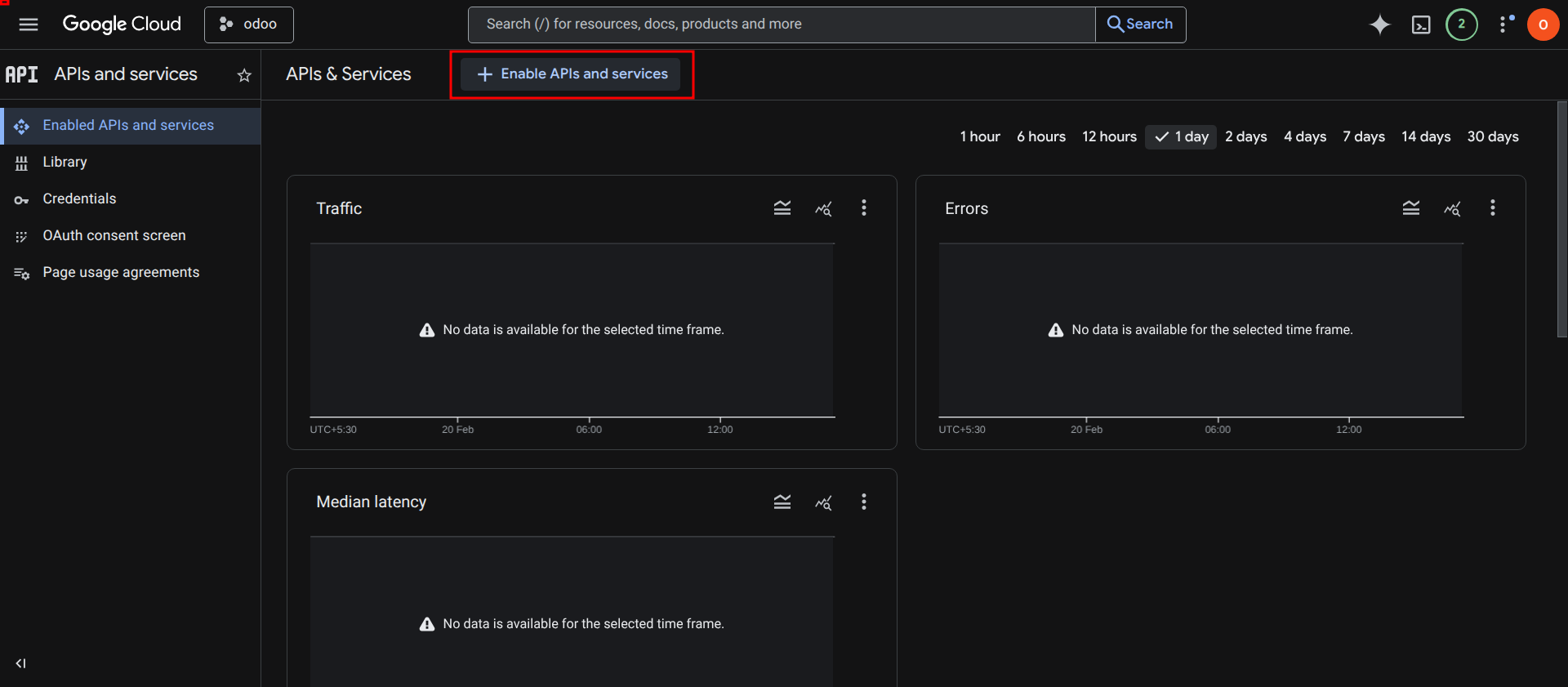Toggle legend on the Traffic chart
The width and height of the screenshot is (1568, 687).
point(782,208)
